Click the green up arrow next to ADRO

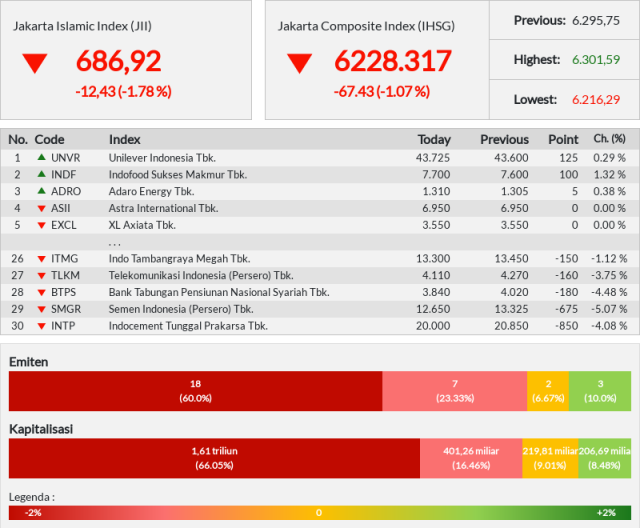point(41,191)
